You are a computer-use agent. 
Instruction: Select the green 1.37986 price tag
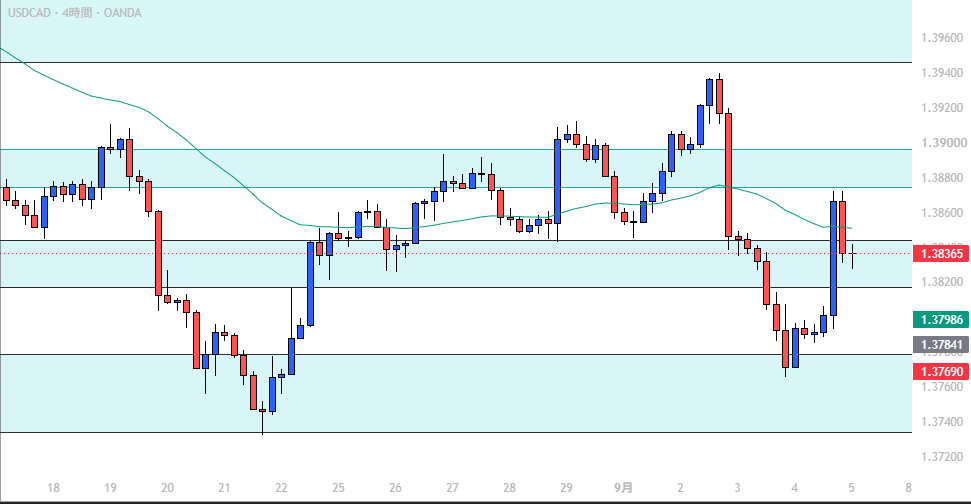(x=941, y=319)
